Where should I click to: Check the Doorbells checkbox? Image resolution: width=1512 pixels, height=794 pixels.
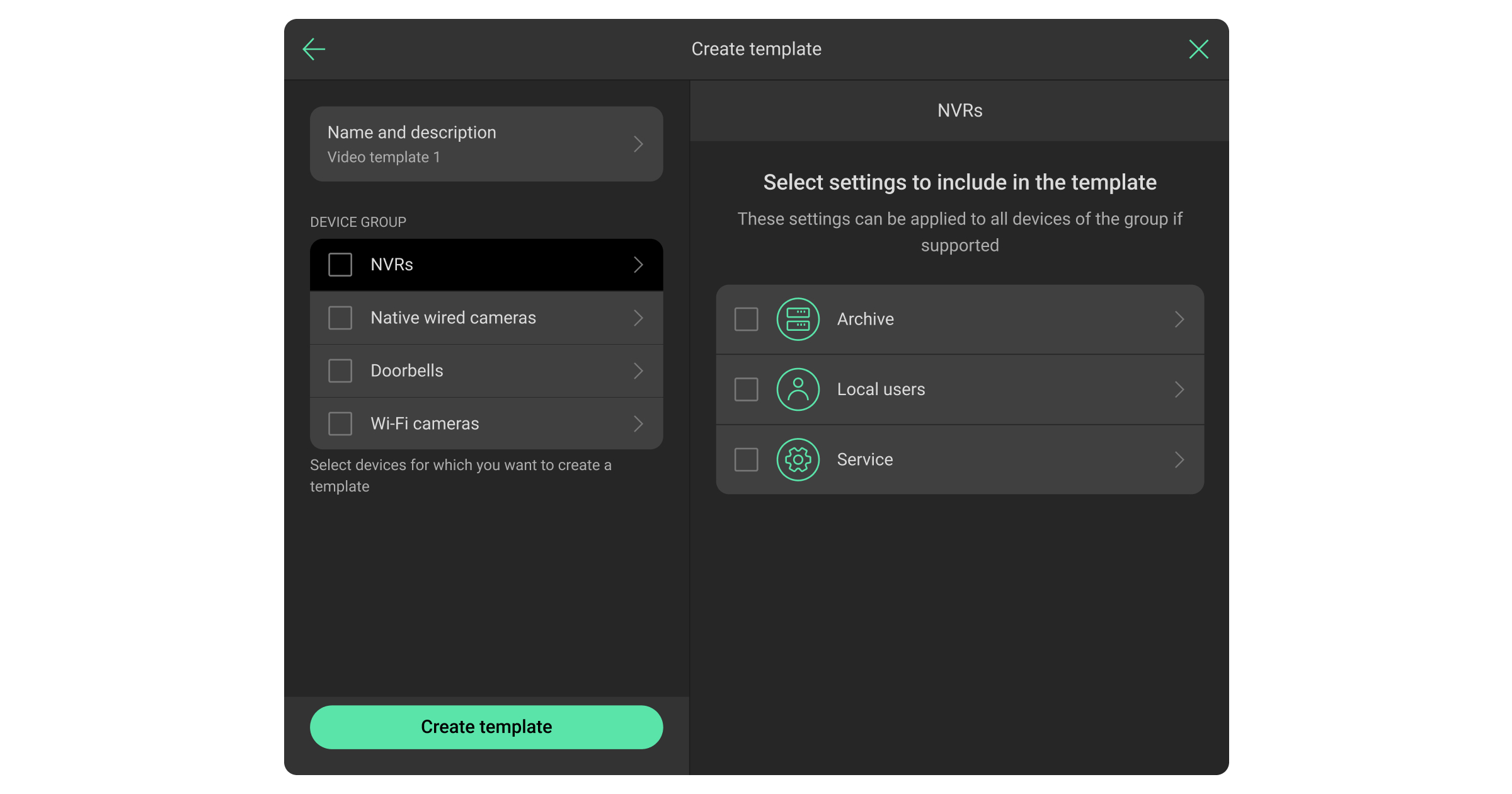340,371
